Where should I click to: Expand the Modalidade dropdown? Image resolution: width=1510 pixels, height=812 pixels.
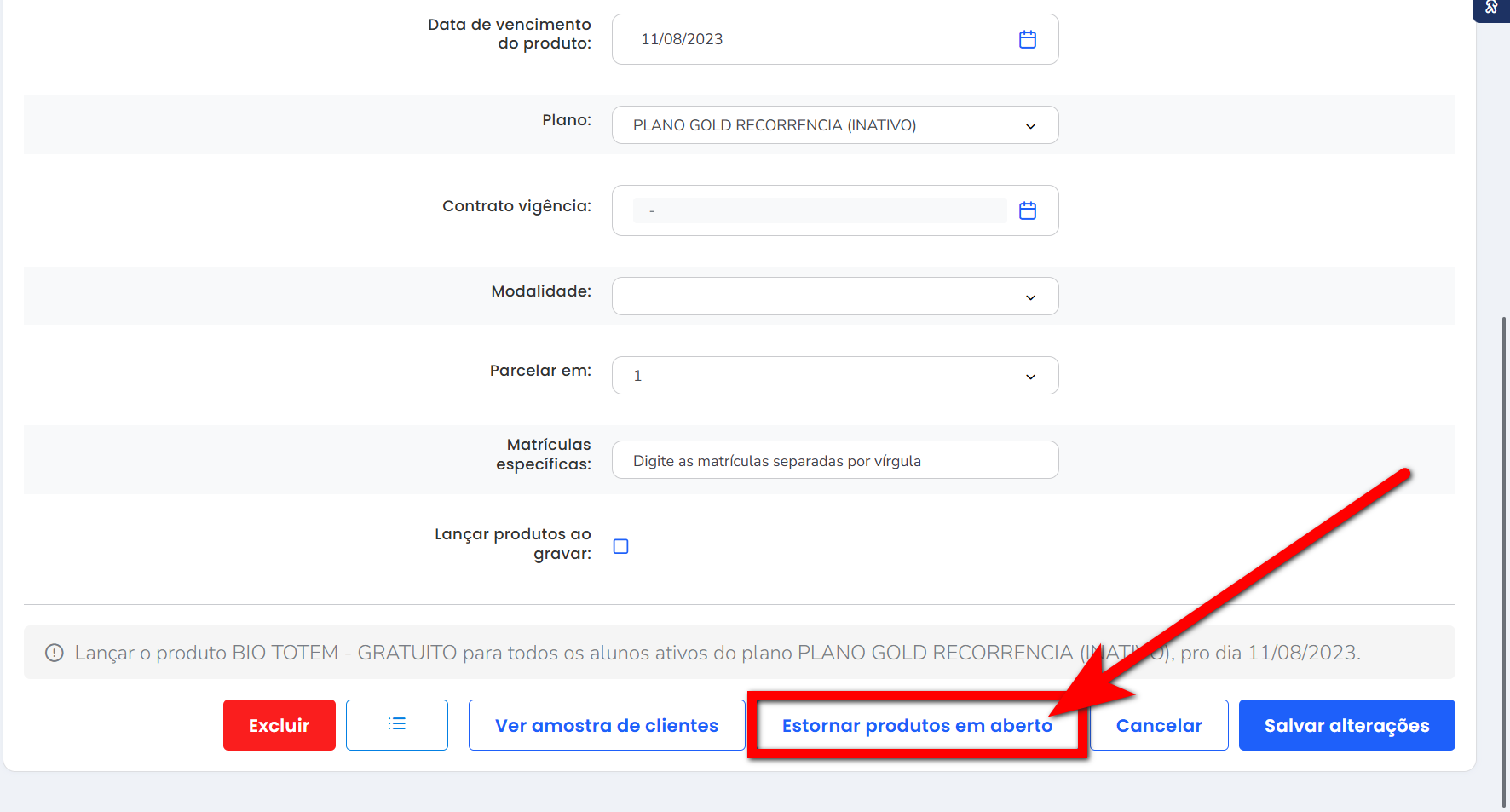pos(834,297)
